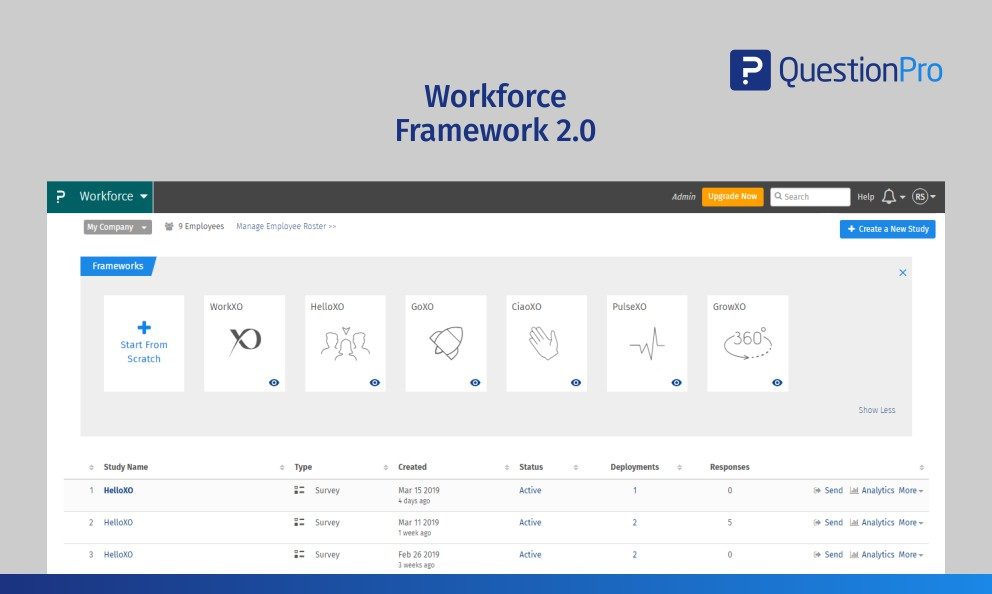Focus the Search input field
The width and height of the screenshot is (992, 594).
(x=810, y=197)
